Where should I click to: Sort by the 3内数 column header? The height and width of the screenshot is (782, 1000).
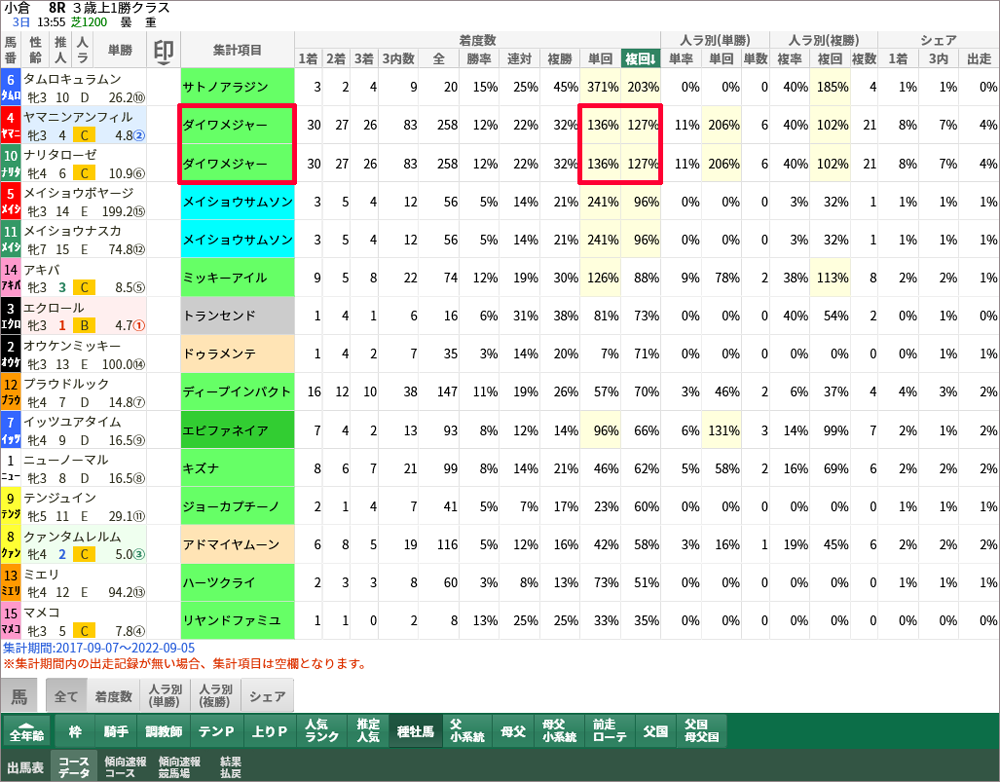pyautogui.click(x=398, y=59)
